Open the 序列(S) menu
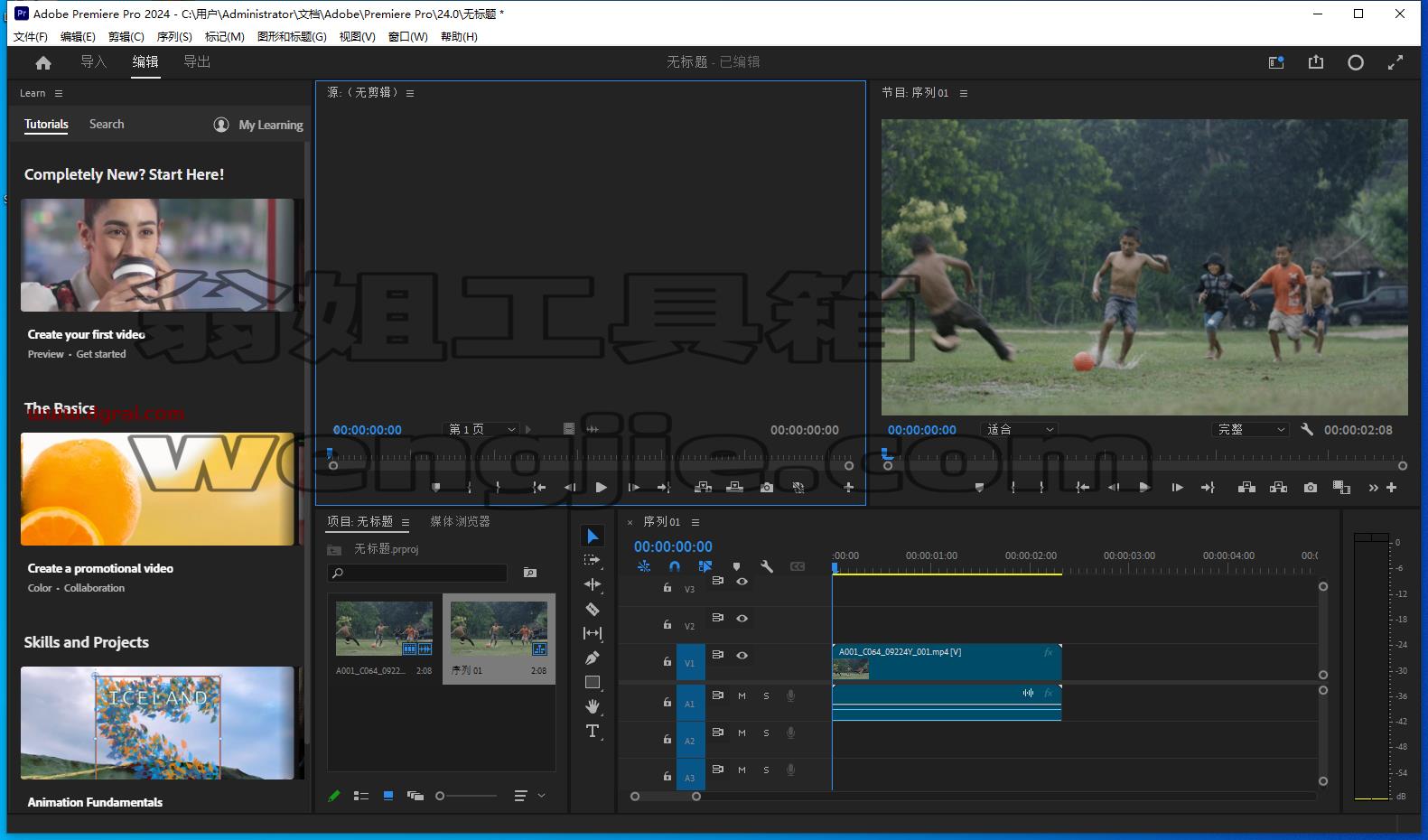Image resolution: width=1428 pixels, height=840 pixels. 174,37
